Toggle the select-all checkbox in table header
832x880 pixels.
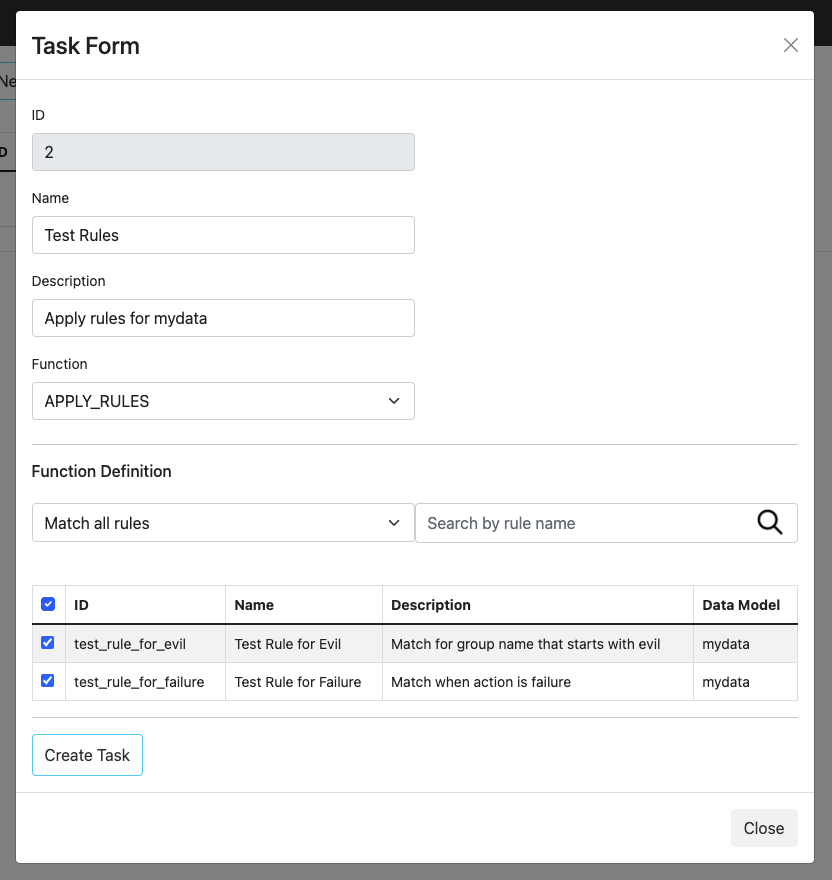48,604
